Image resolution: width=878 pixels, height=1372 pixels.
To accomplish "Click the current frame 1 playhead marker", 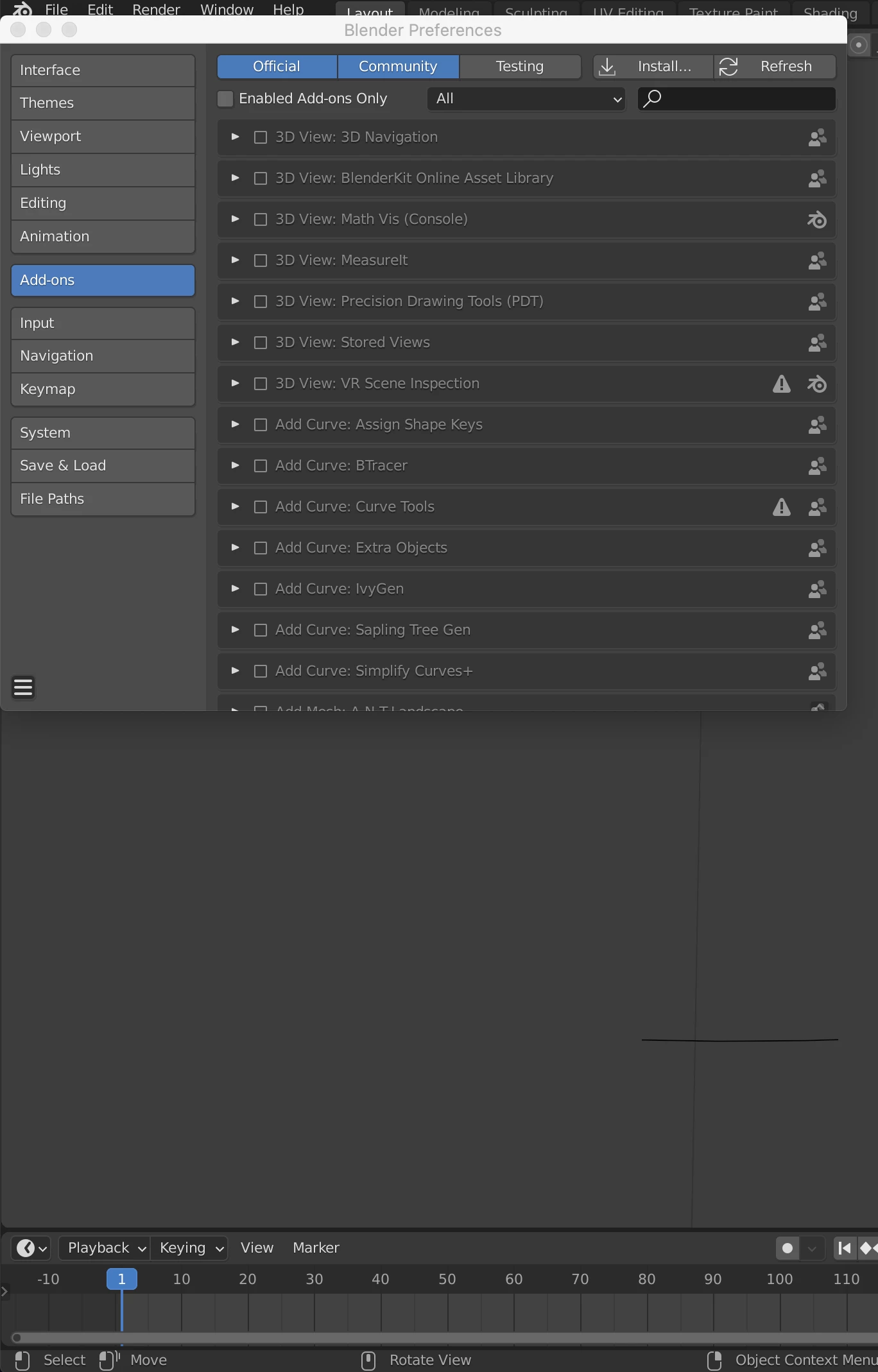I will (x=121, y=1279).
